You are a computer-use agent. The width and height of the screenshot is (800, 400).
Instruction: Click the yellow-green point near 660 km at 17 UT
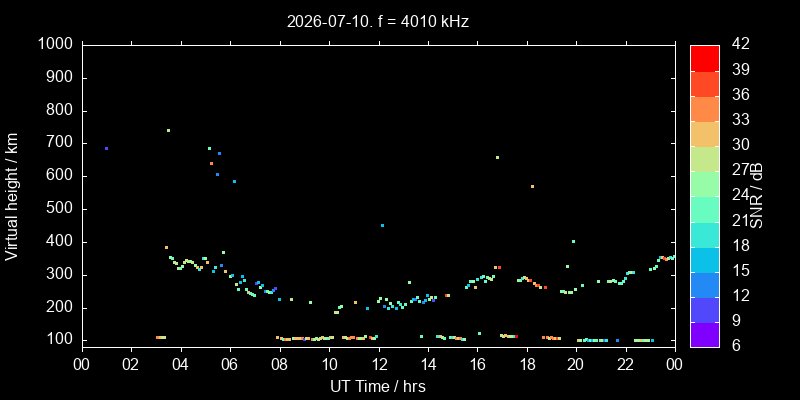click(497, 157)
